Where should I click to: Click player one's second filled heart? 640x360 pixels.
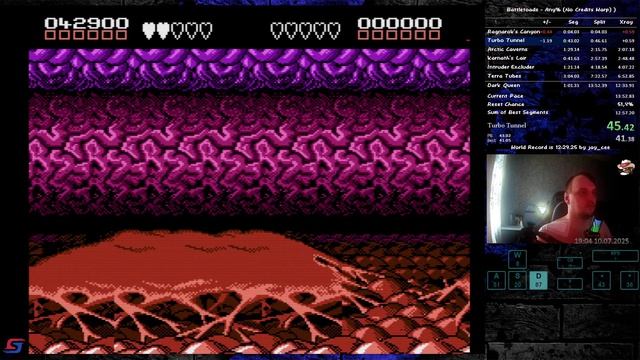[x=163, y=31]
